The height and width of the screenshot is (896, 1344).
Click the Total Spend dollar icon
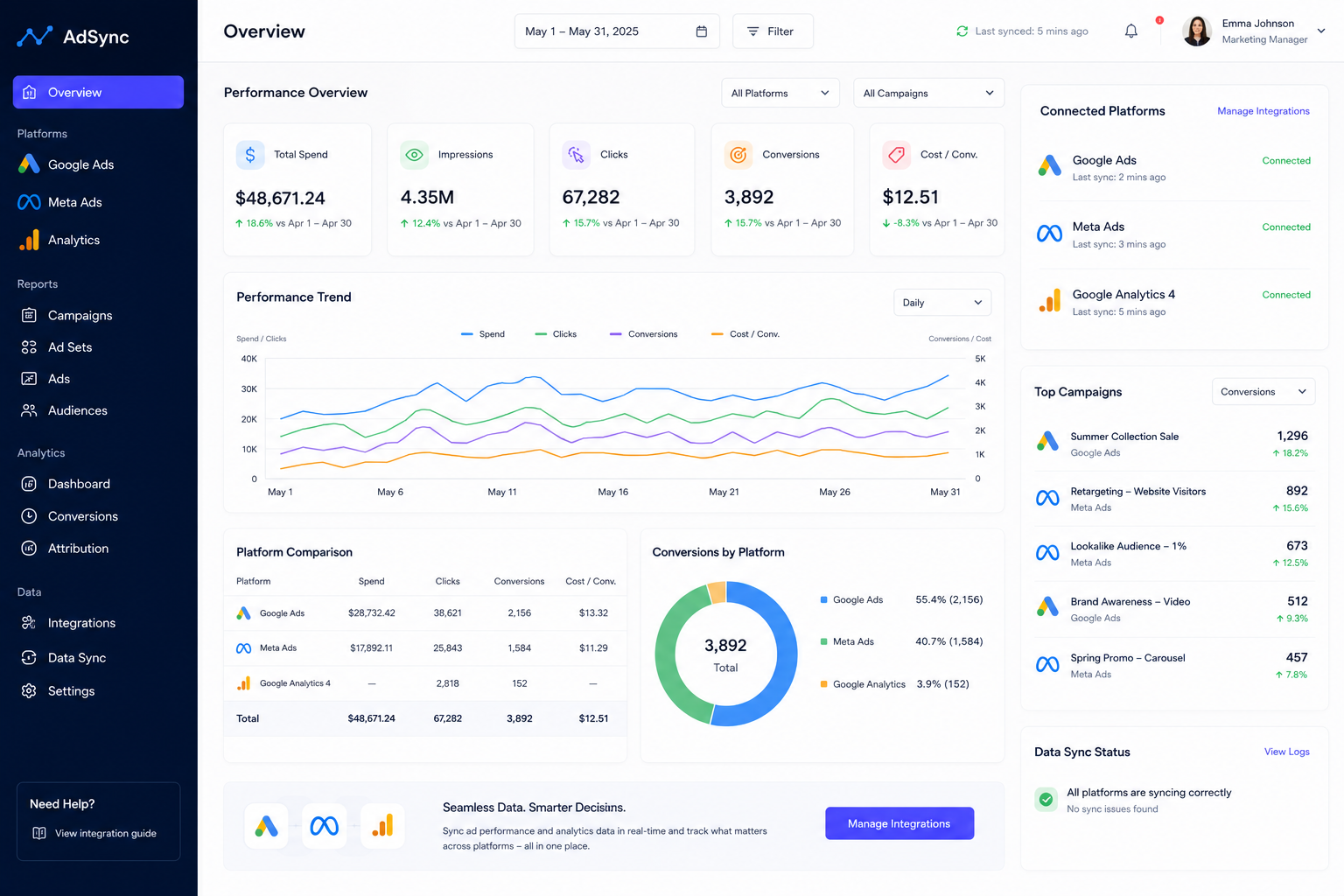point(250,155)
